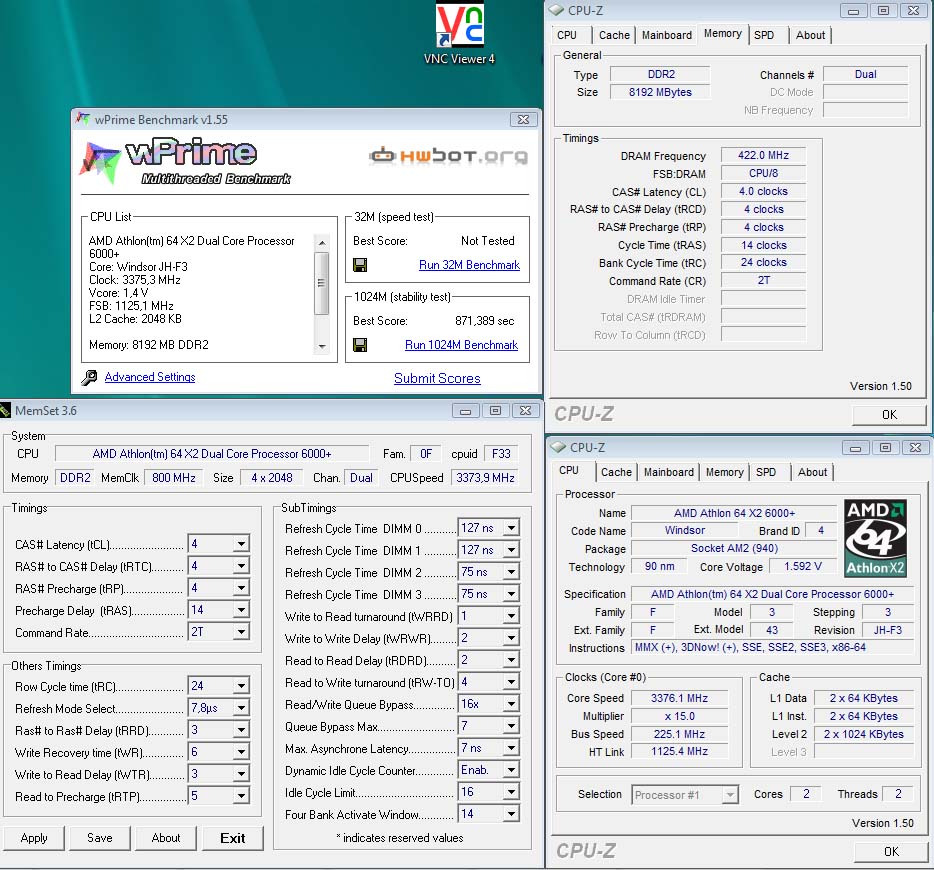Viewport: 934px width, 870px height.
Task: Click Apply button in MemSet
Action: pos(34,838)
